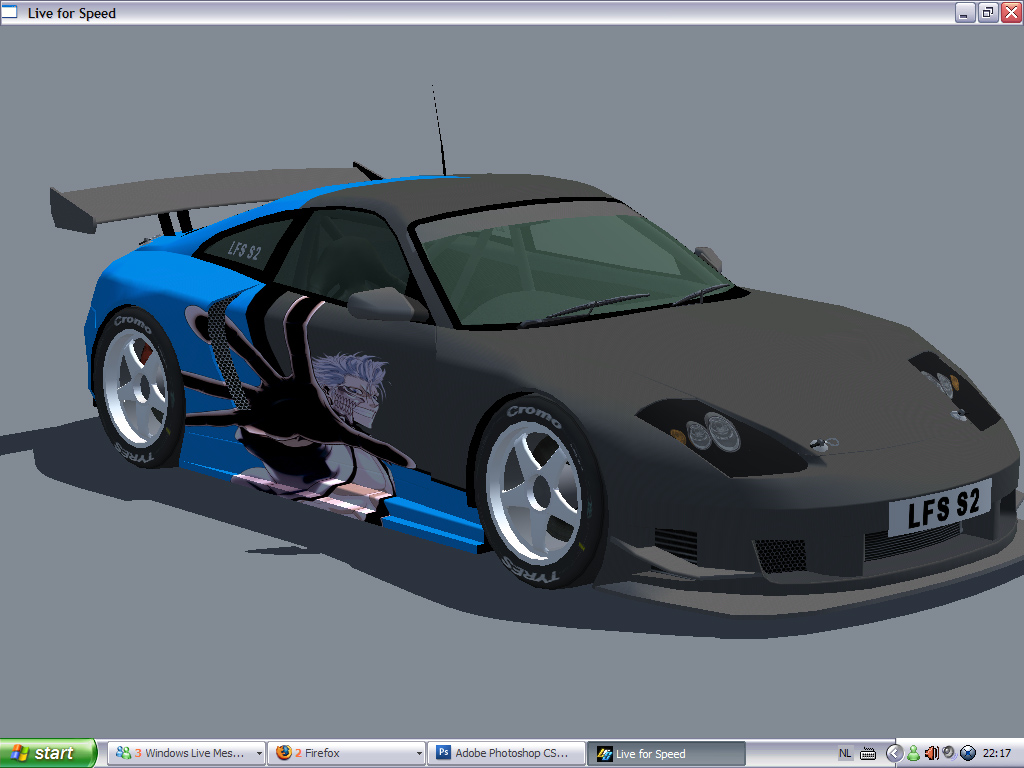Minimize the Live for Speed window
Image resolution: width=1024 pixels, height=768 pixels.
[x=964, y=12]
